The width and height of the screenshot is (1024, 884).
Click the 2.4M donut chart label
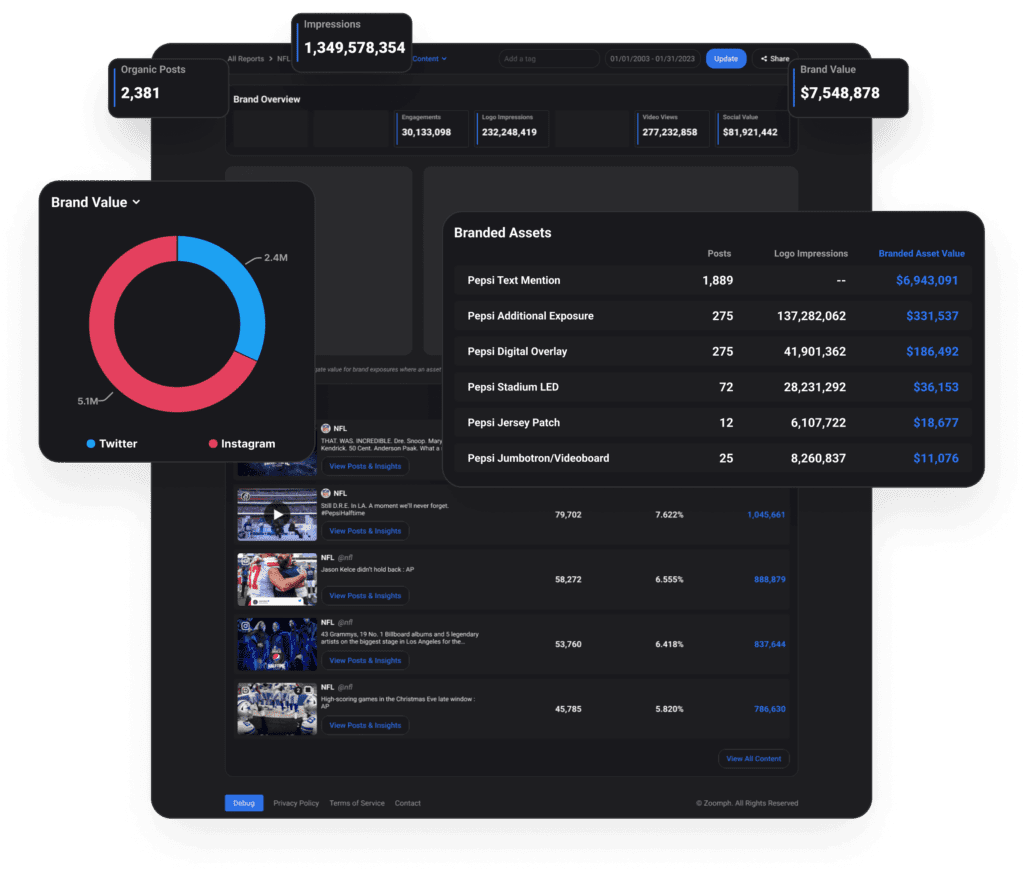(x=276, y=258)
